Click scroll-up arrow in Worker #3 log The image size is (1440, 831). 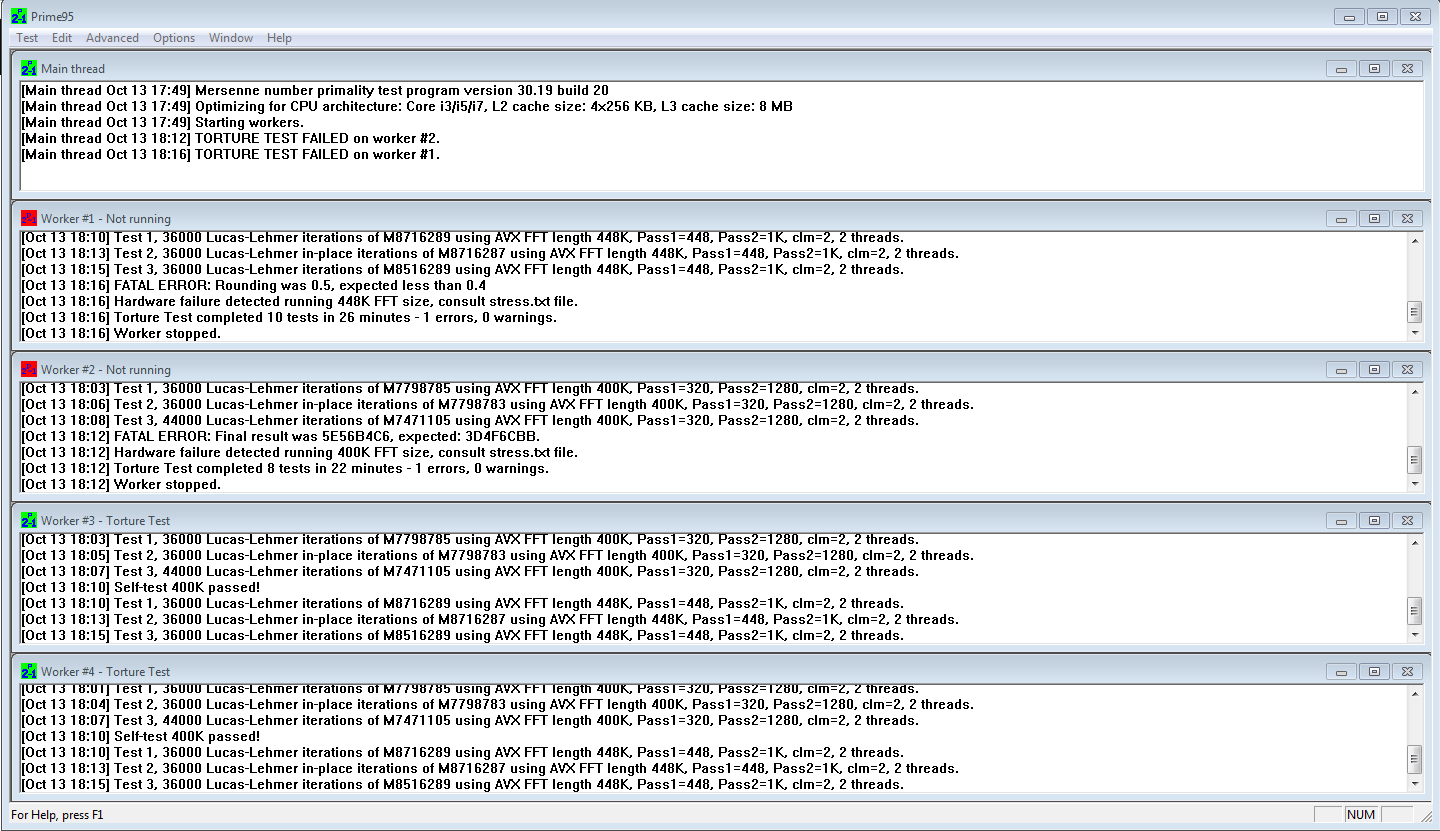(x=1414, y=542)
